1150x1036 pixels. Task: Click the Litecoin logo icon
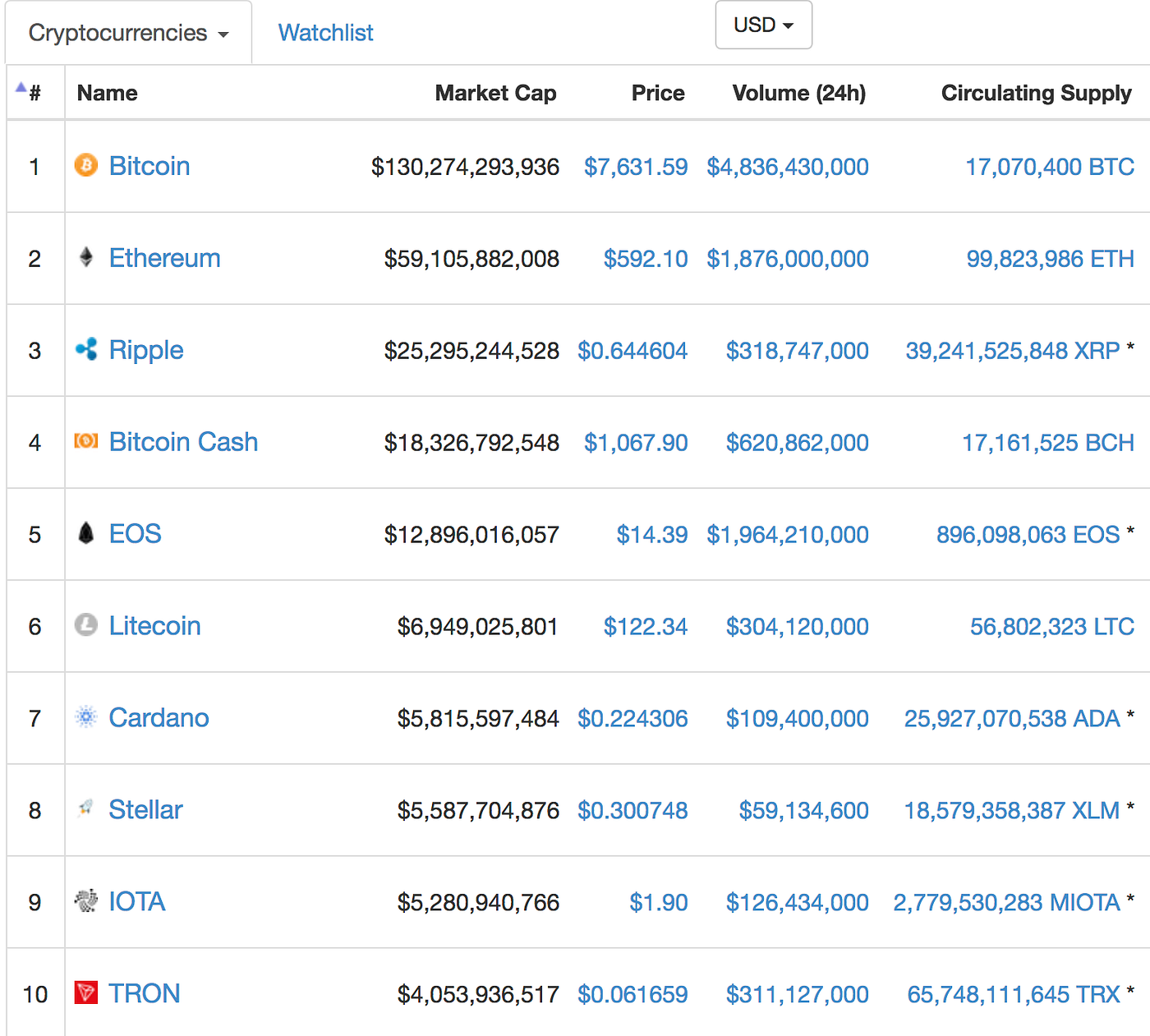click(86, 625)
